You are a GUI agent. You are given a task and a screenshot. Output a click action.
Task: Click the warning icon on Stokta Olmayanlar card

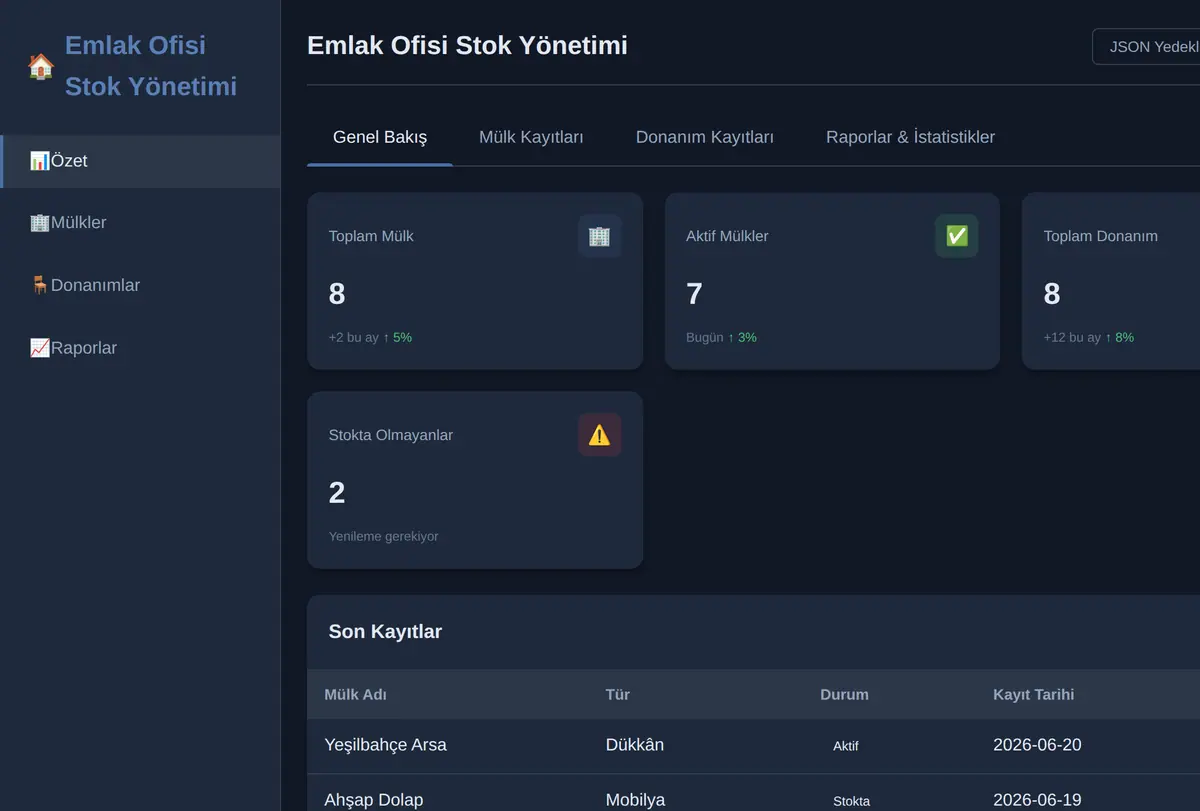point(600,435)
